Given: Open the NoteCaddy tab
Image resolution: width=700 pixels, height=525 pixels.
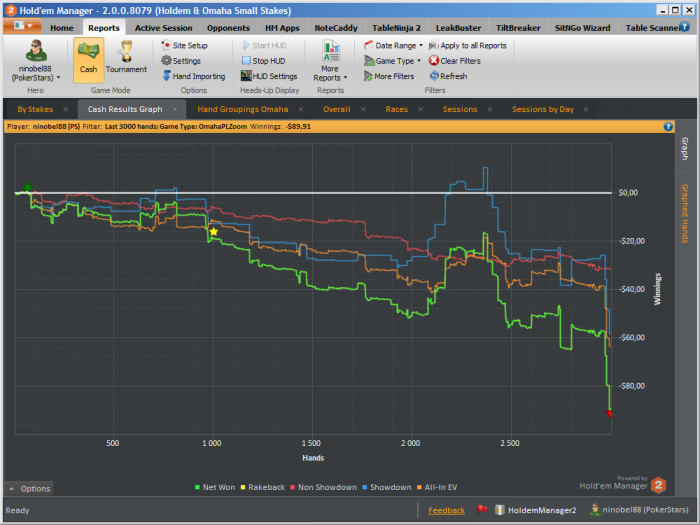Looking at the screenshot, I should coord(336,28).
